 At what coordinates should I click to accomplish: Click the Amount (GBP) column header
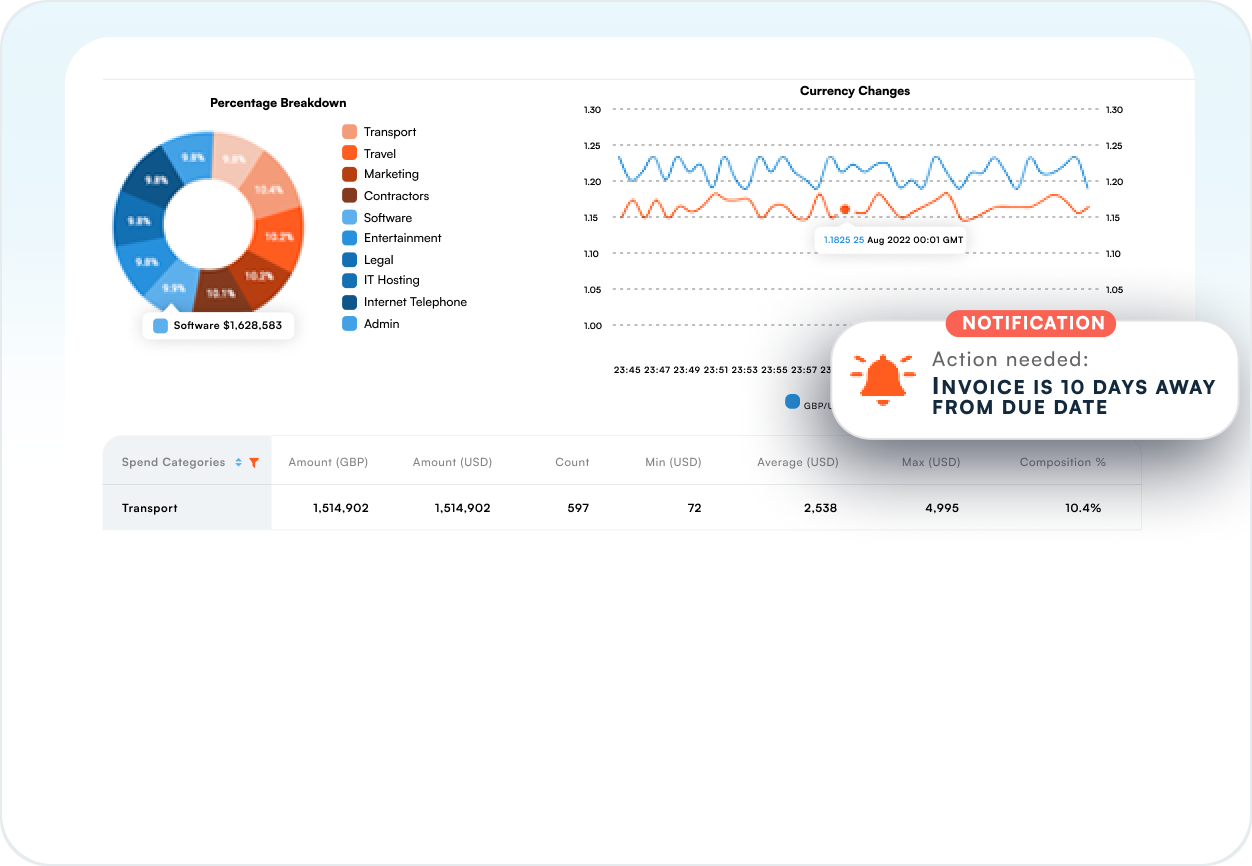tap(328, 463)
